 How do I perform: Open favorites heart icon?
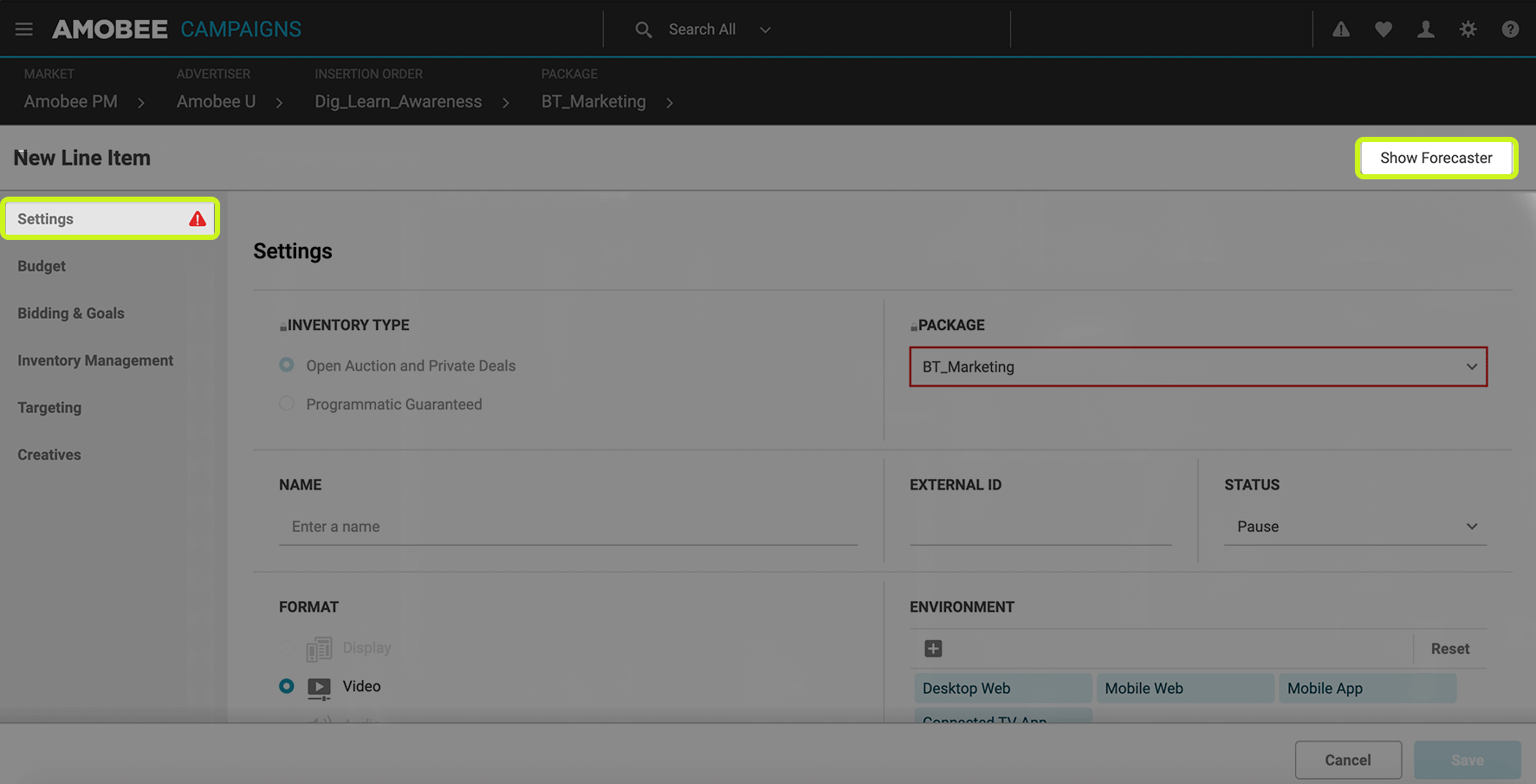pyautogui.click(x=1384, y=29)
